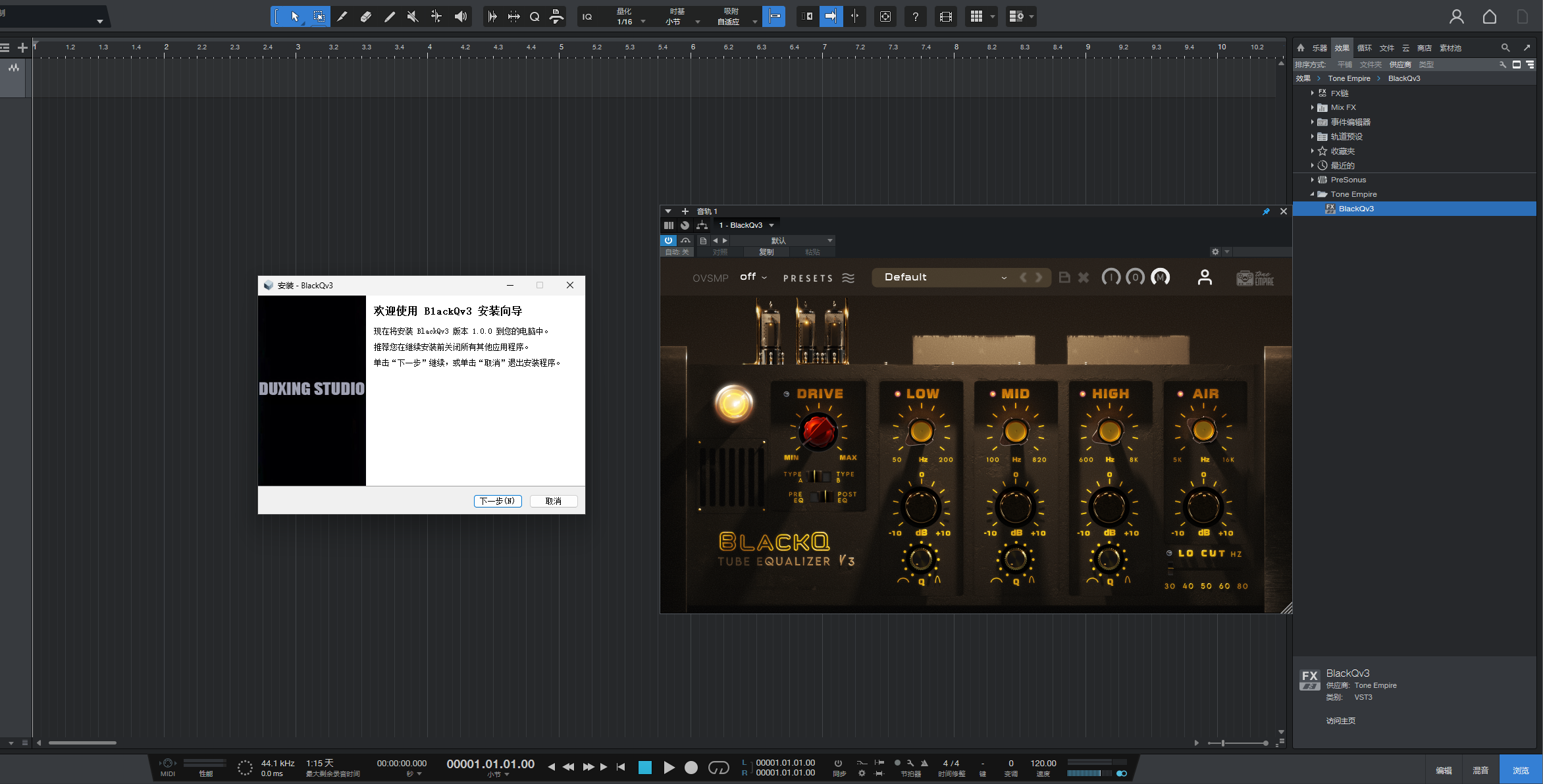1543x784 pixels.
Task: Toggle the LOW band enable LED
Action: (x=897, y=394)
